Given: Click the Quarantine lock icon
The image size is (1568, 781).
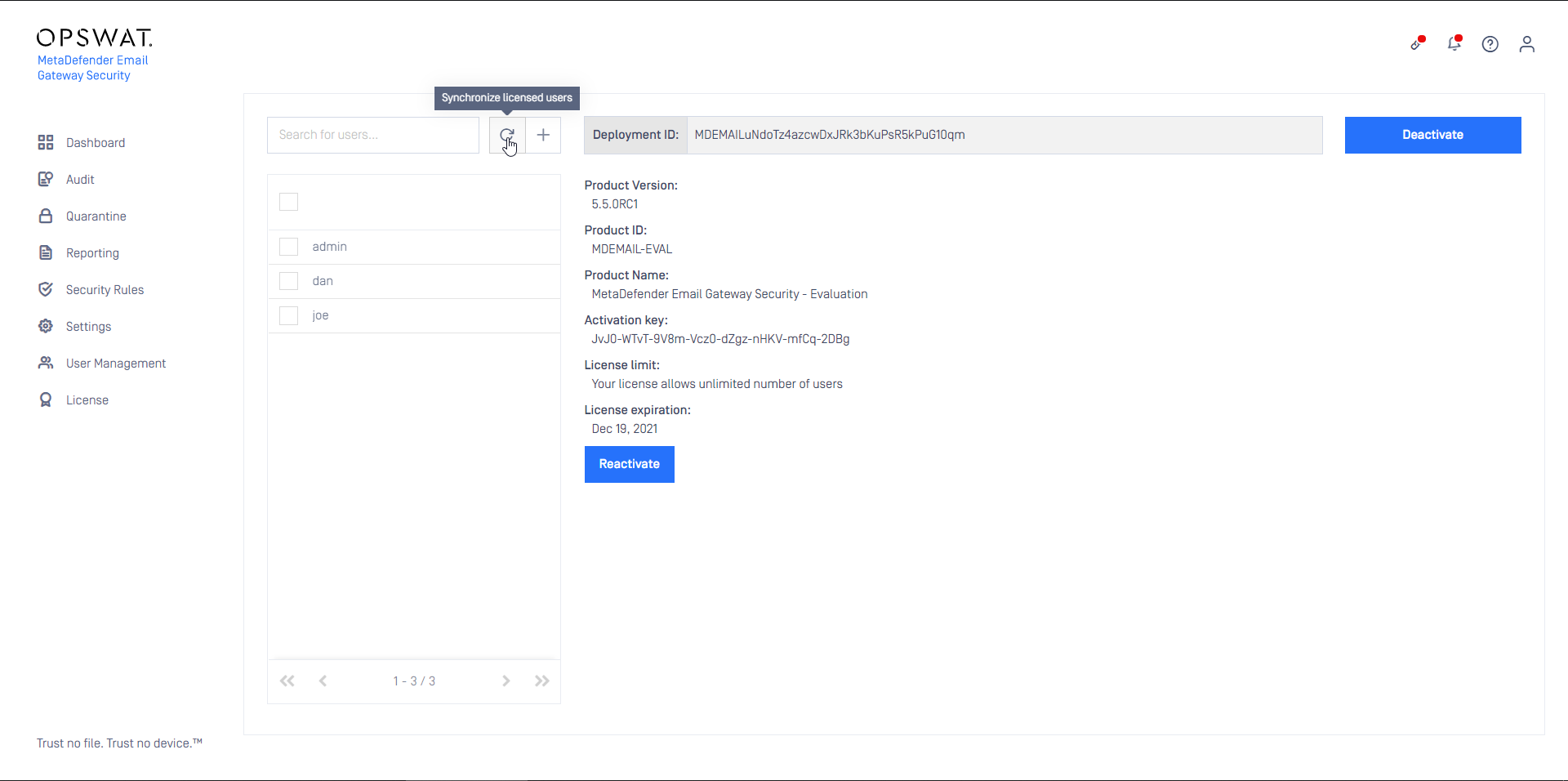Looking at the screenshot, I should point(46,216).
